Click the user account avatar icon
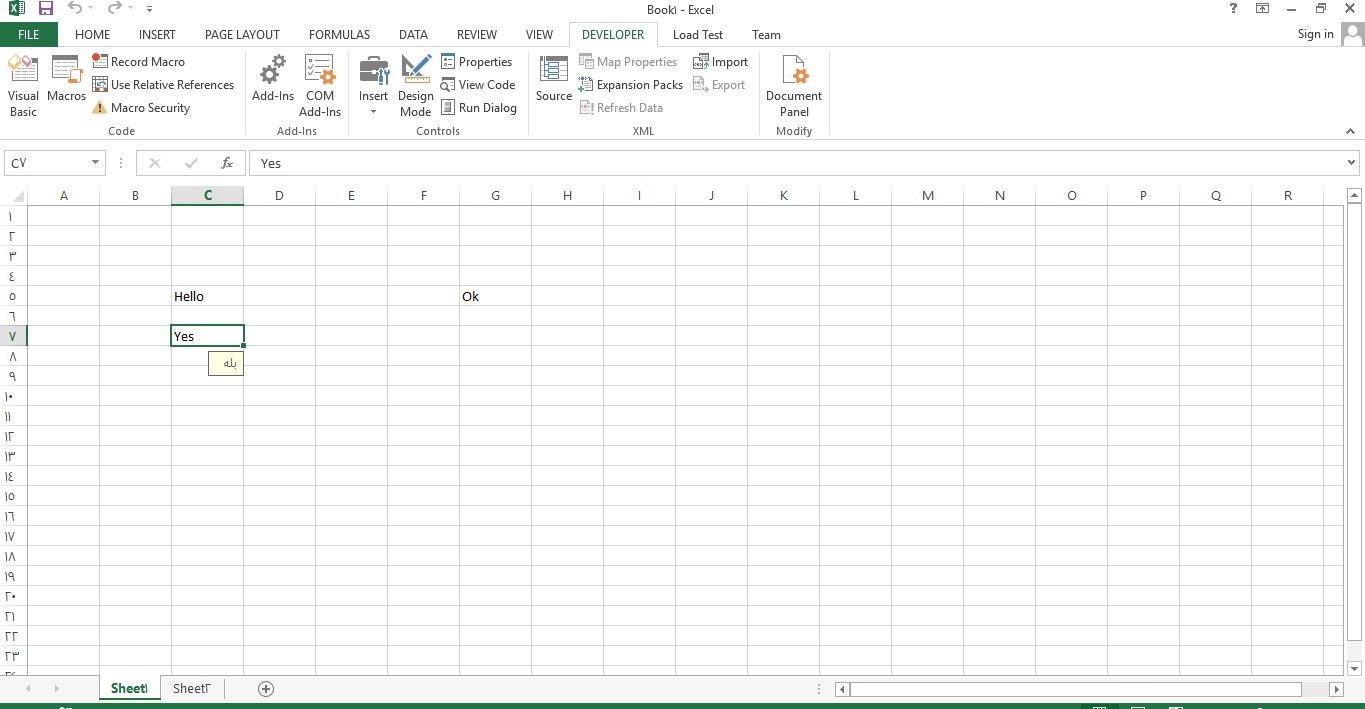 1352,35
